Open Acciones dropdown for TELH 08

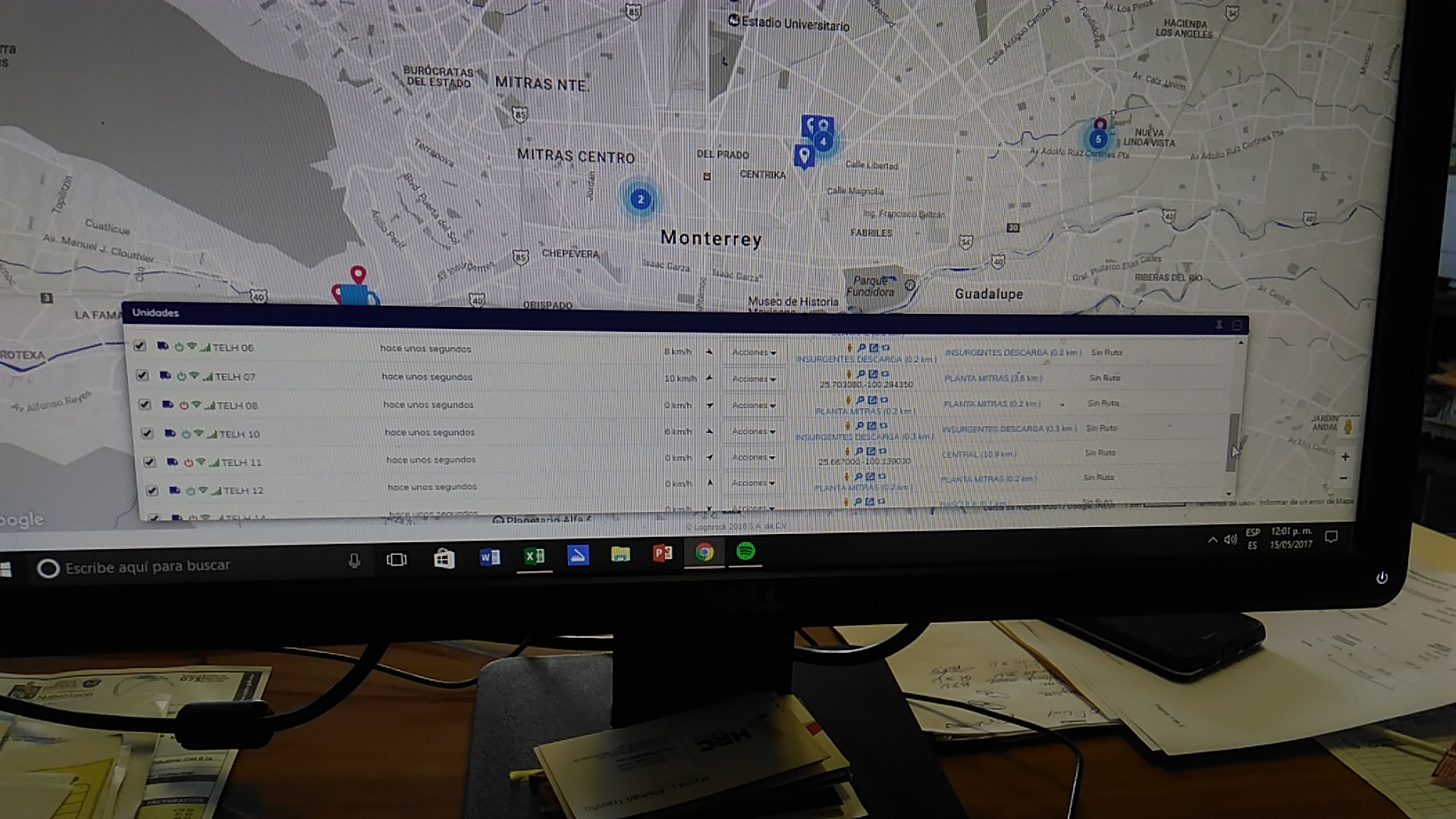(753, 405)
